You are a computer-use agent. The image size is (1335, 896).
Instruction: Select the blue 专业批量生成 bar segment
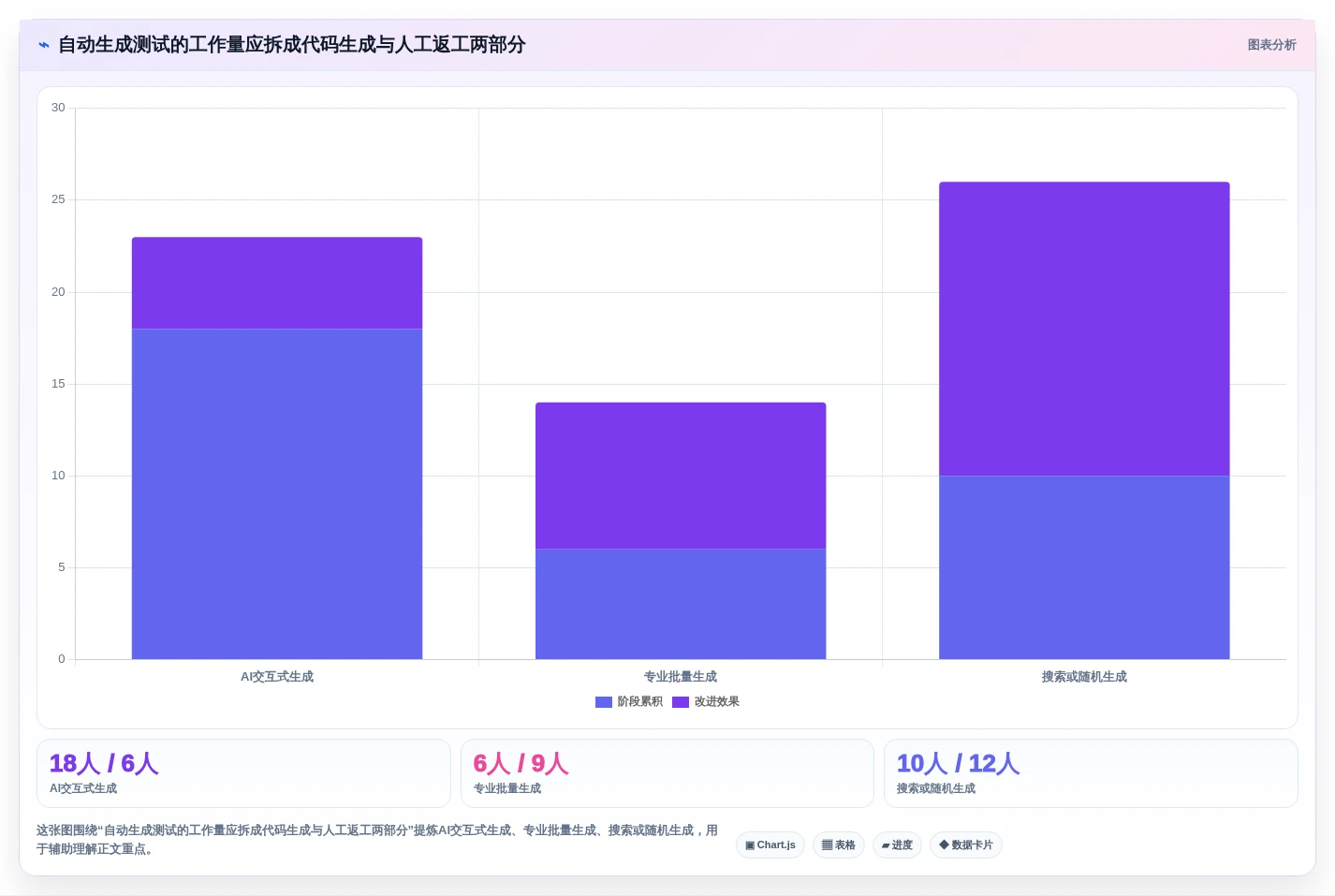[x=681, y=604]
